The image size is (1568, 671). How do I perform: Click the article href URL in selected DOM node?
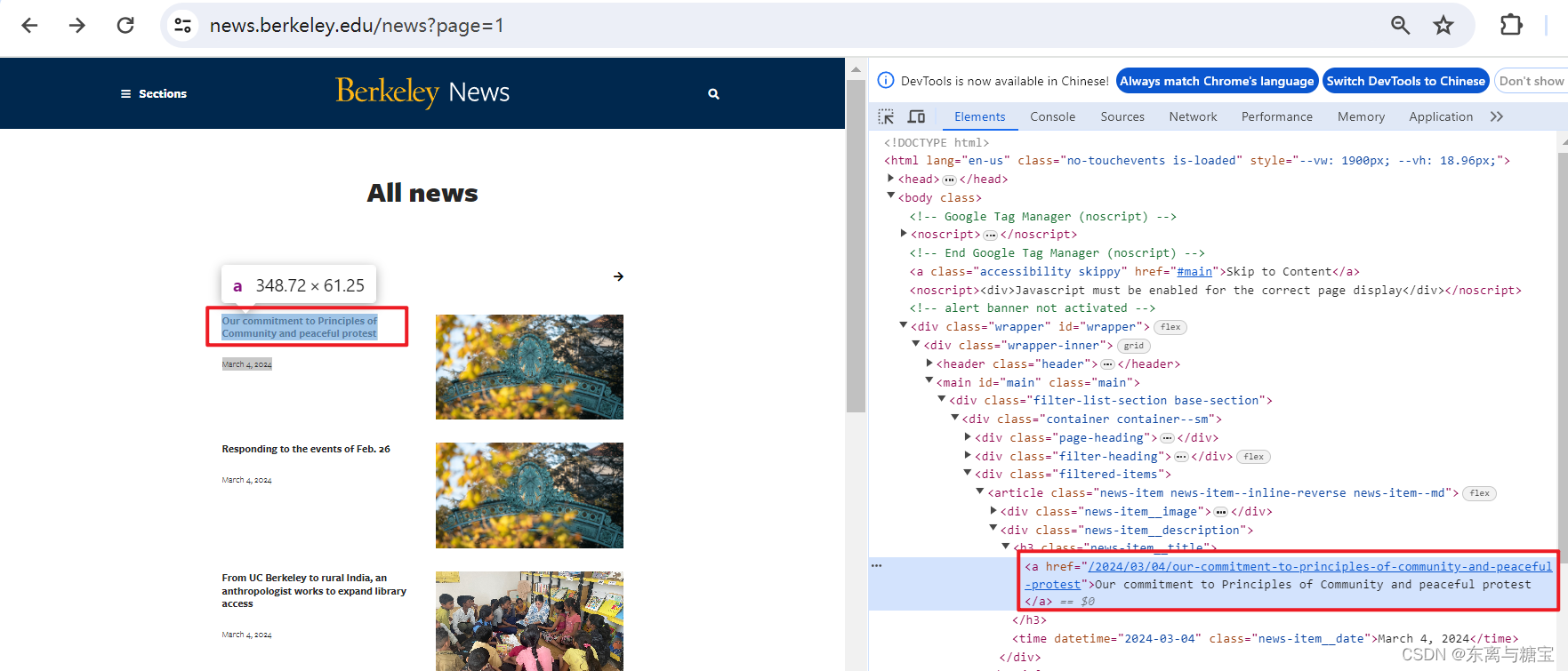pos(1289,575)
